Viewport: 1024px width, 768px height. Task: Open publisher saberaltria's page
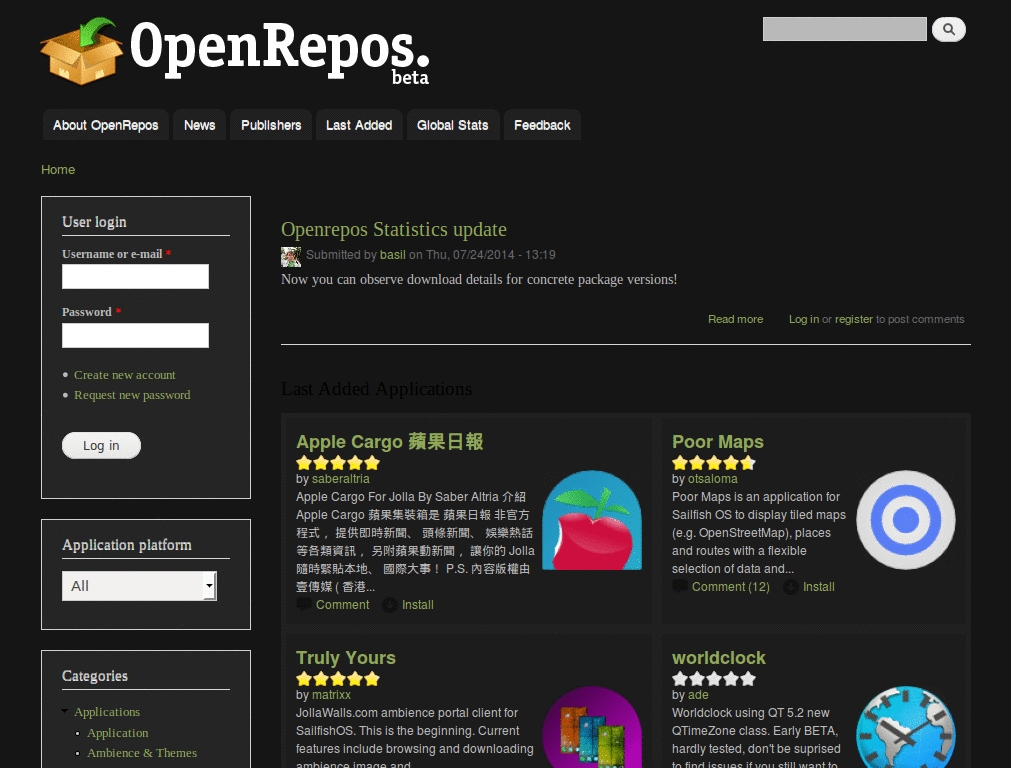pyautogui.click(x=340, y=479)
